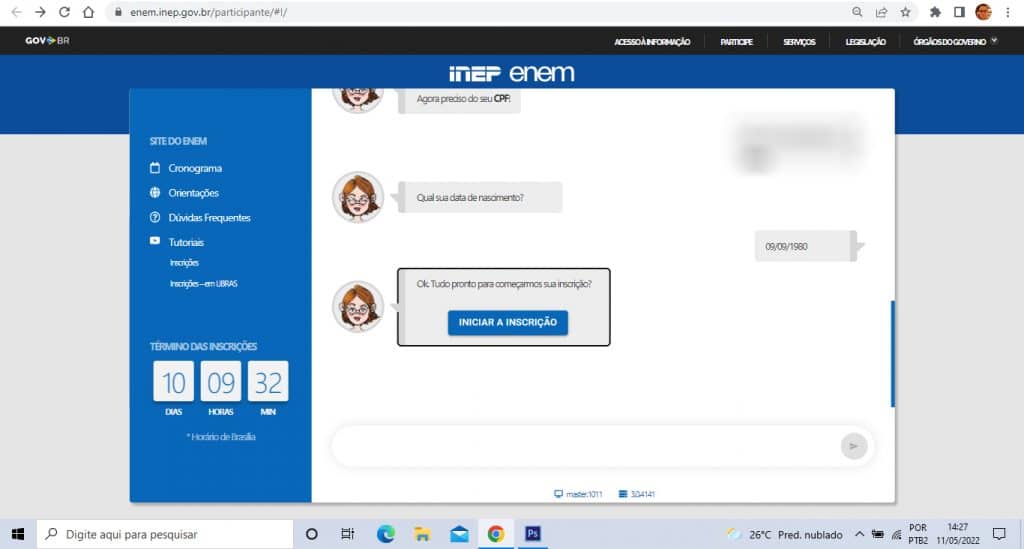Image resolution: width=1024 pixels, height=549 pixels.
Task: Click the days countdown box showing 10
Action: point(174,381)
